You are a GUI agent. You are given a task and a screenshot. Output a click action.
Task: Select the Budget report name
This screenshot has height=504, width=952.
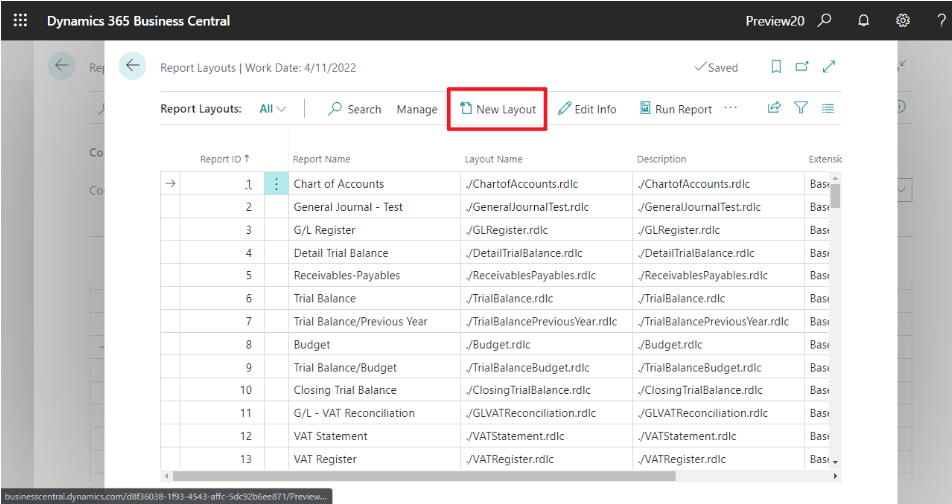312,344
